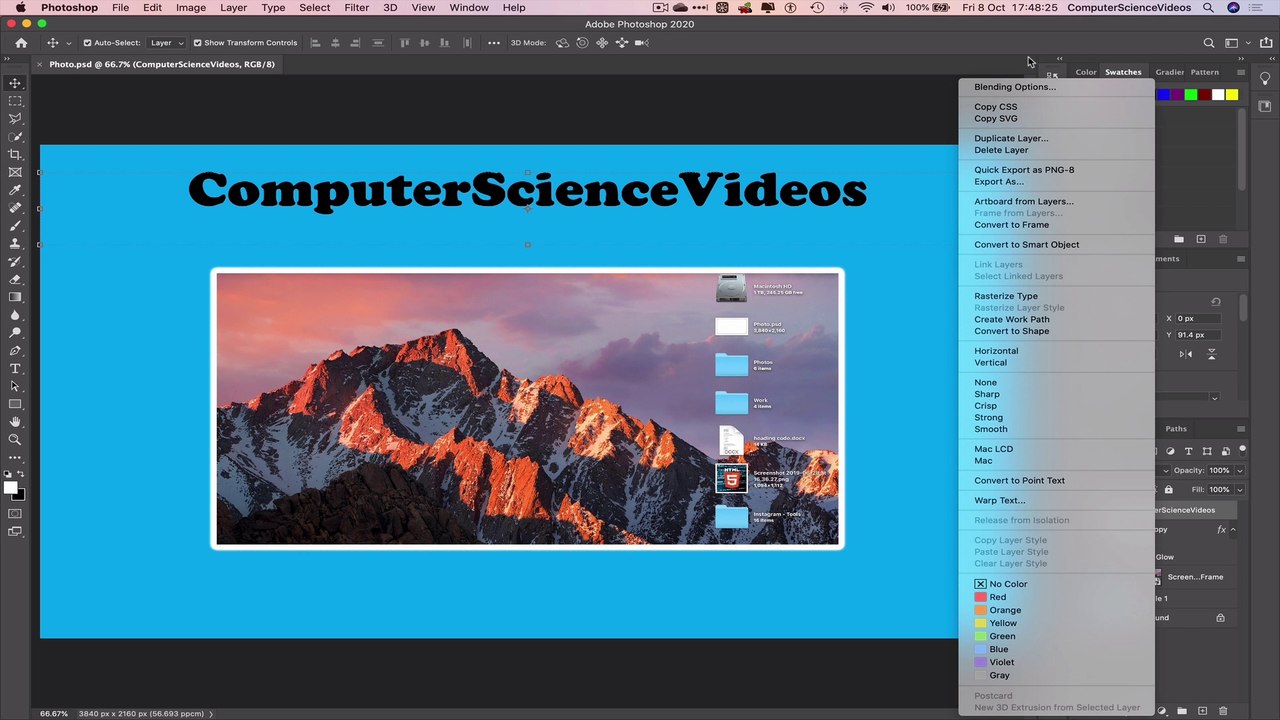Switch to the Paths tab
The width and height of the screenshot is (1280, 720).
(x=1176, y=429)
